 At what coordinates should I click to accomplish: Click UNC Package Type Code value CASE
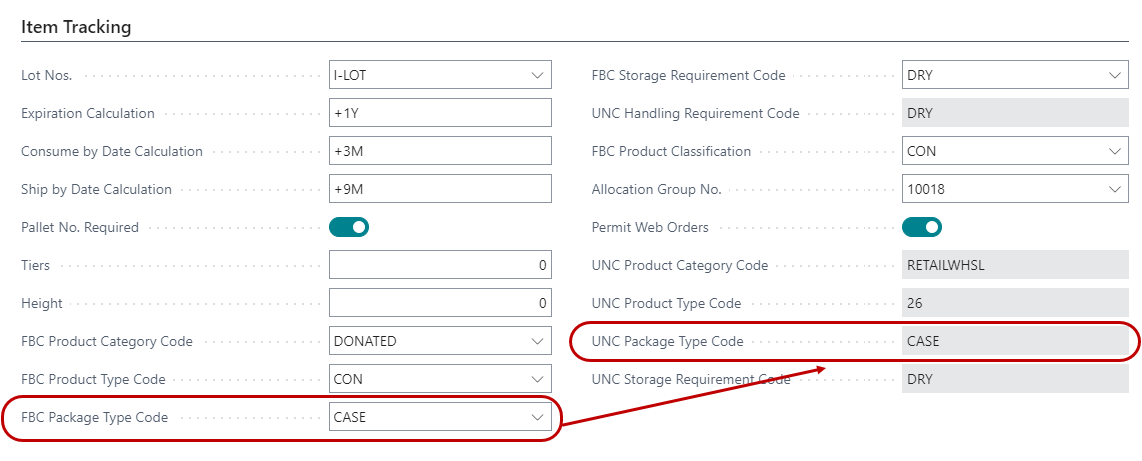(x=1014, y=341)
